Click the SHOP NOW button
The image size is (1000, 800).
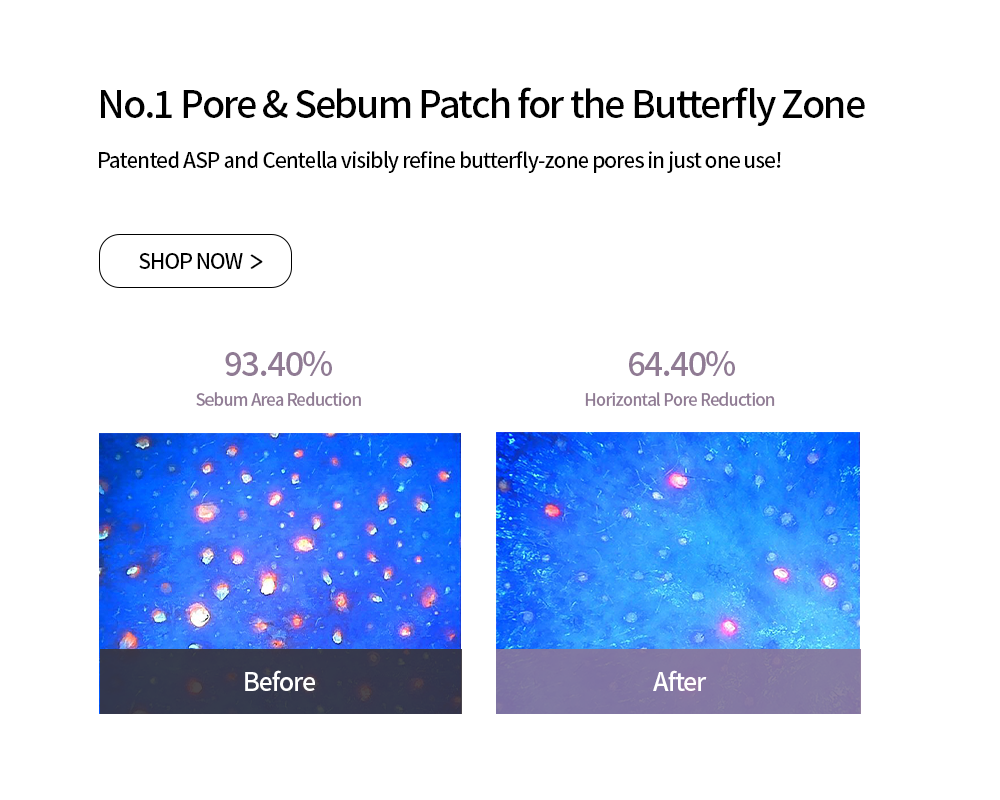(x=195, y=261)
